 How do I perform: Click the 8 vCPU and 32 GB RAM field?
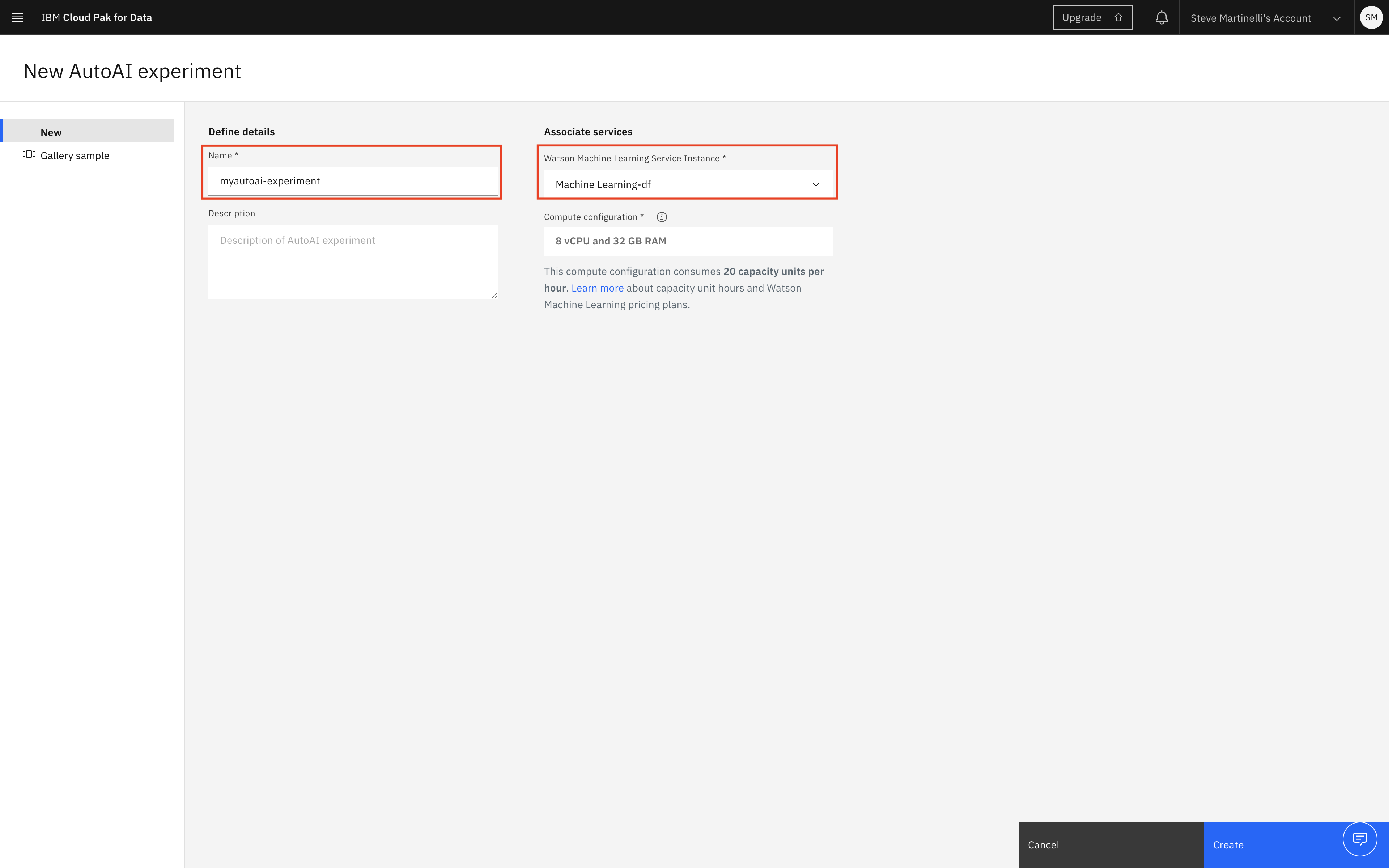688,241
